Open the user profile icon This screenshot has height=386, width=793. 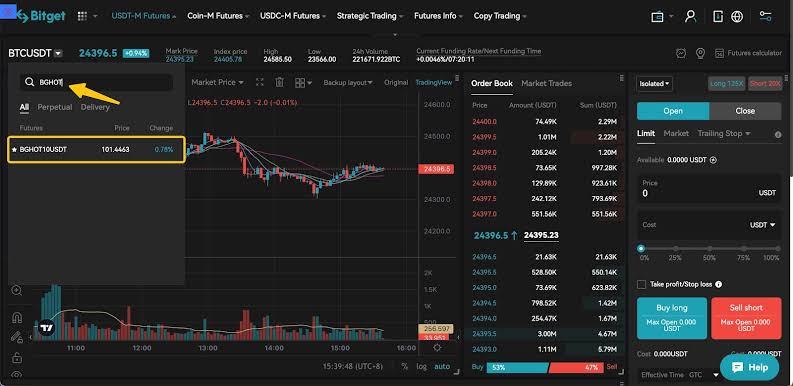(690, 16)
